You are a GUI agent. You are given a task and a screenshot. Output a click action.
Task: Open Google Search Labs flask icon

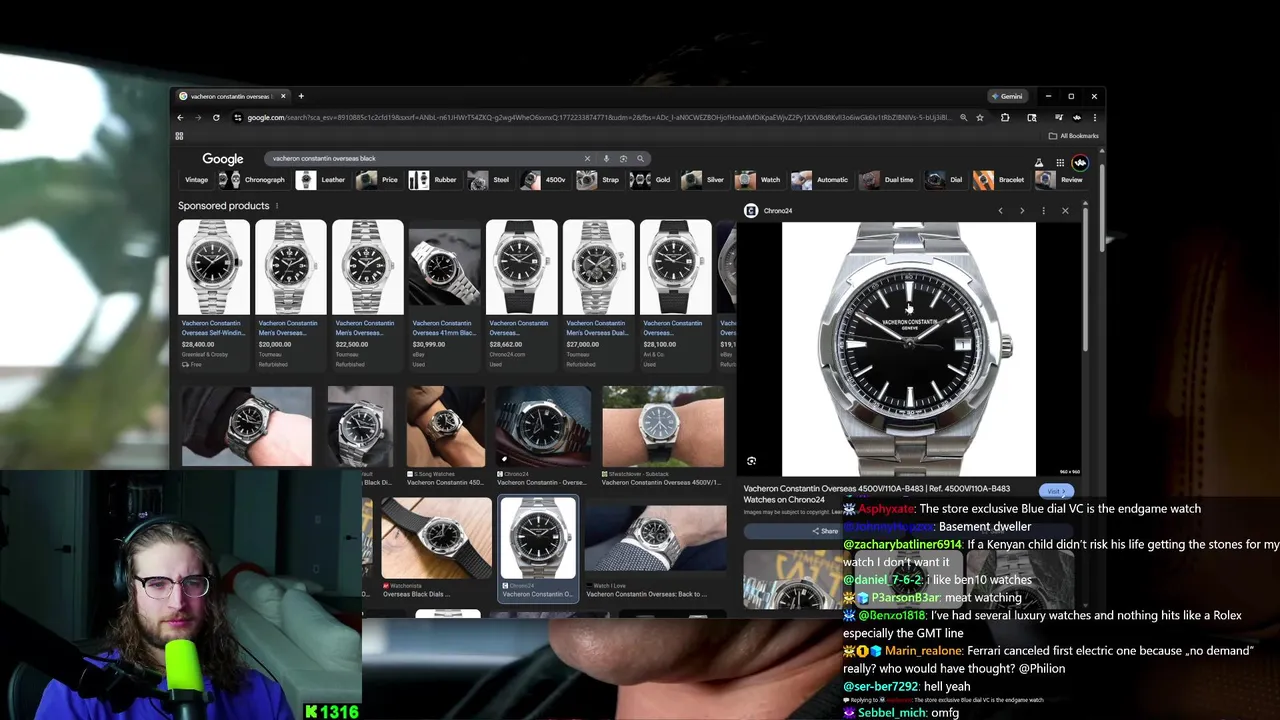(1039, 162)
